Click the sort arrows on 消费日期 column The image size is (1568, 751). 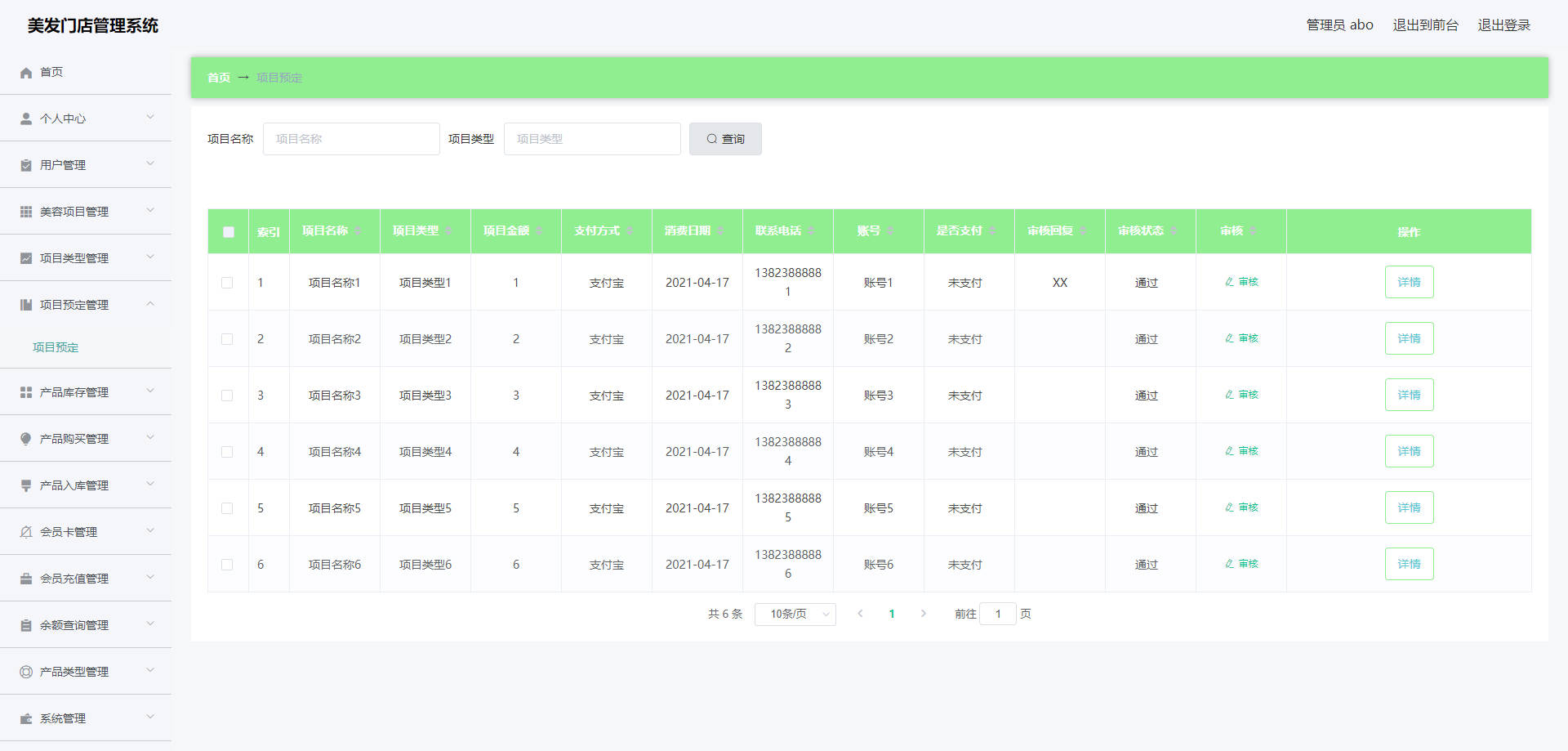click(x=720, y=231)
